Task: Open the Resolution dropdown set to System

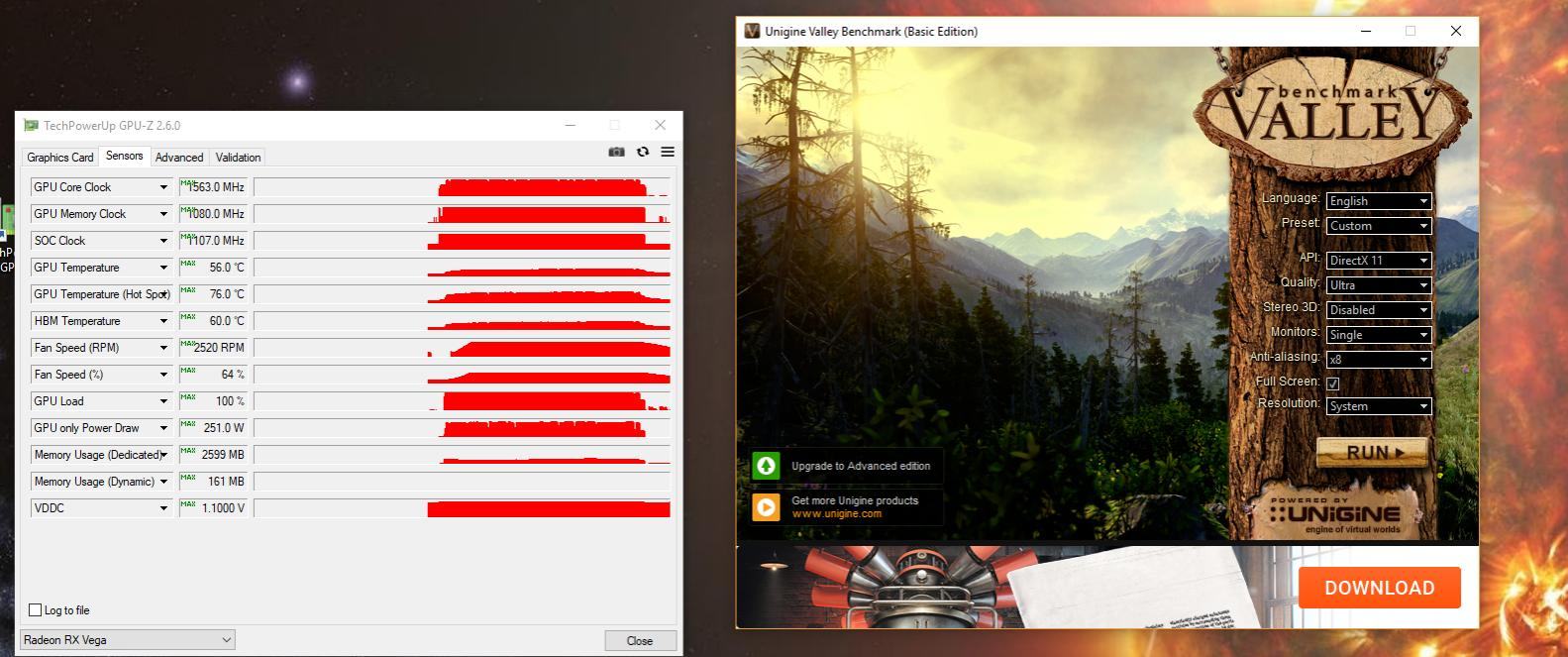Action: [x=1379, y=406]
